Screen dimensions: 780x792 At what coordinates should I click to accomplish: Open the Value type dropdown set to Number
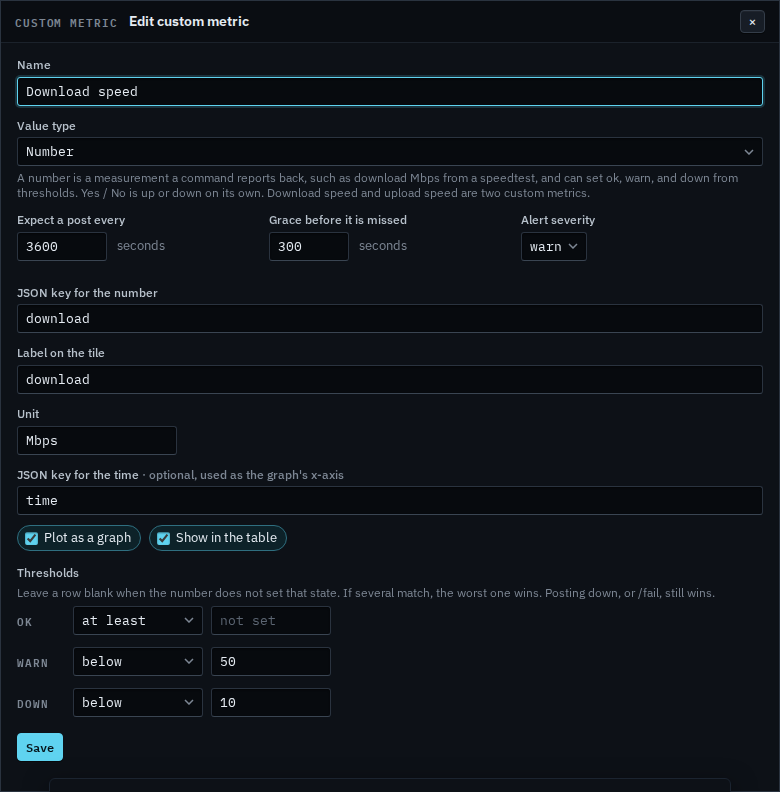pos(389,152)
